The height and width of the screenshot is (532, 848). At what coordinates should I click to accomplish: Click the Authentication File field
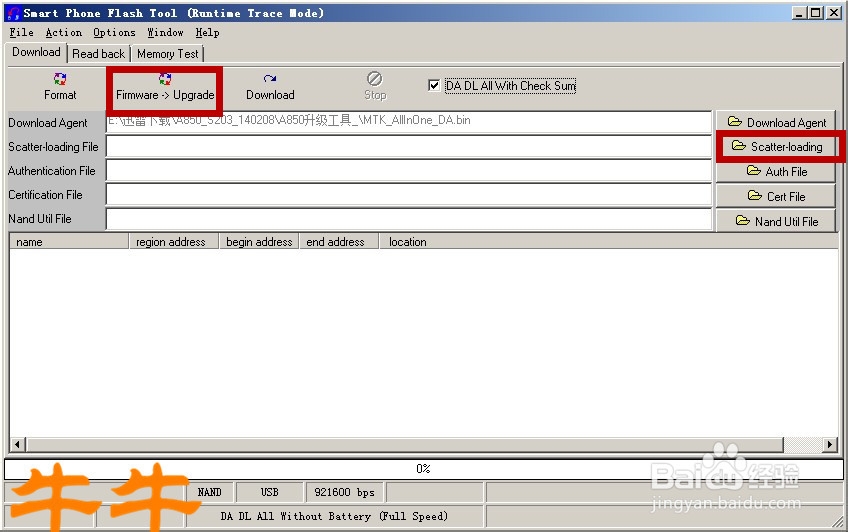click(409, 171)
